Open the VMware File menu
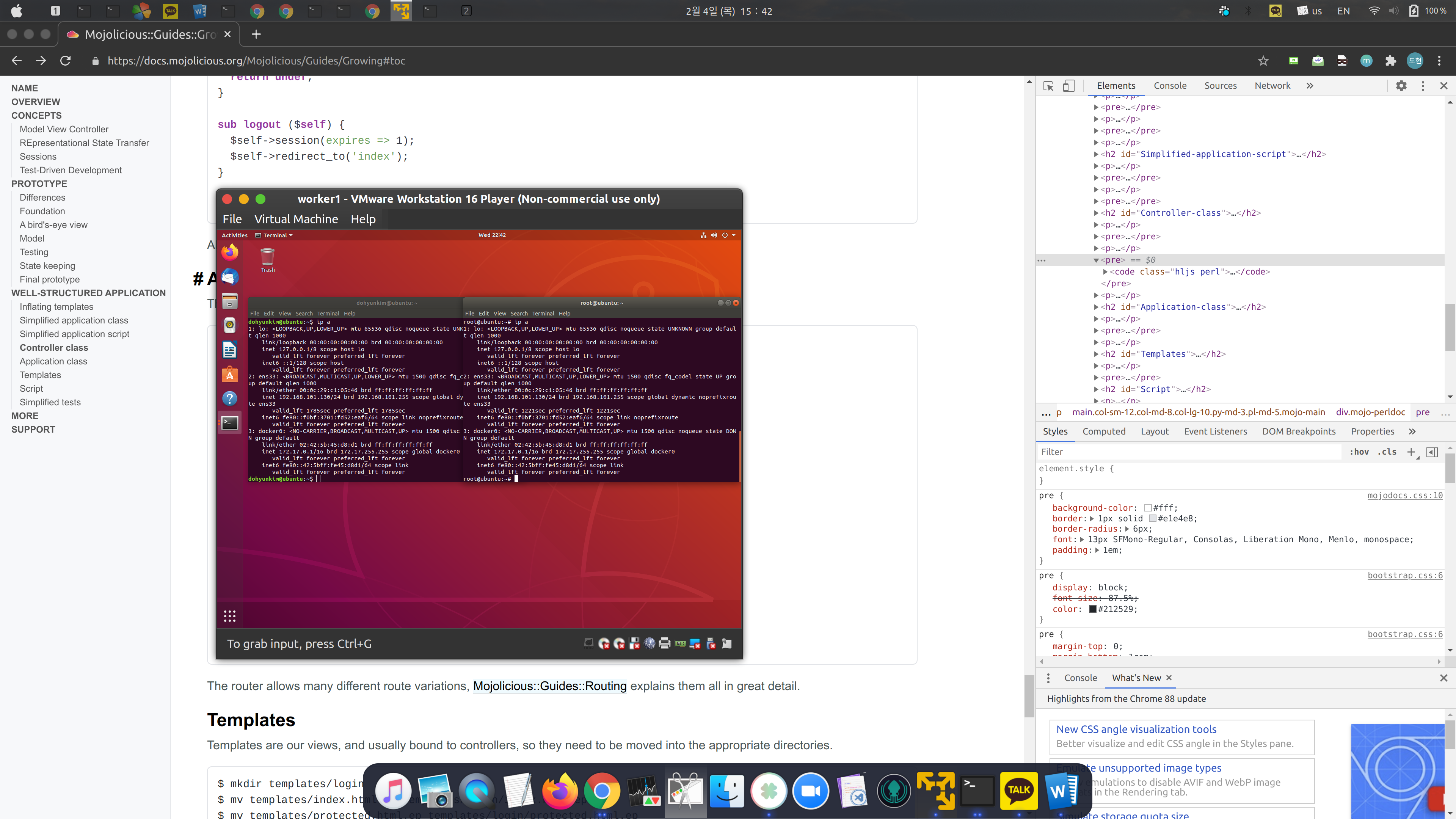Image resolution: width=1456 pixels, height=819 pixels. coord(232,219)
